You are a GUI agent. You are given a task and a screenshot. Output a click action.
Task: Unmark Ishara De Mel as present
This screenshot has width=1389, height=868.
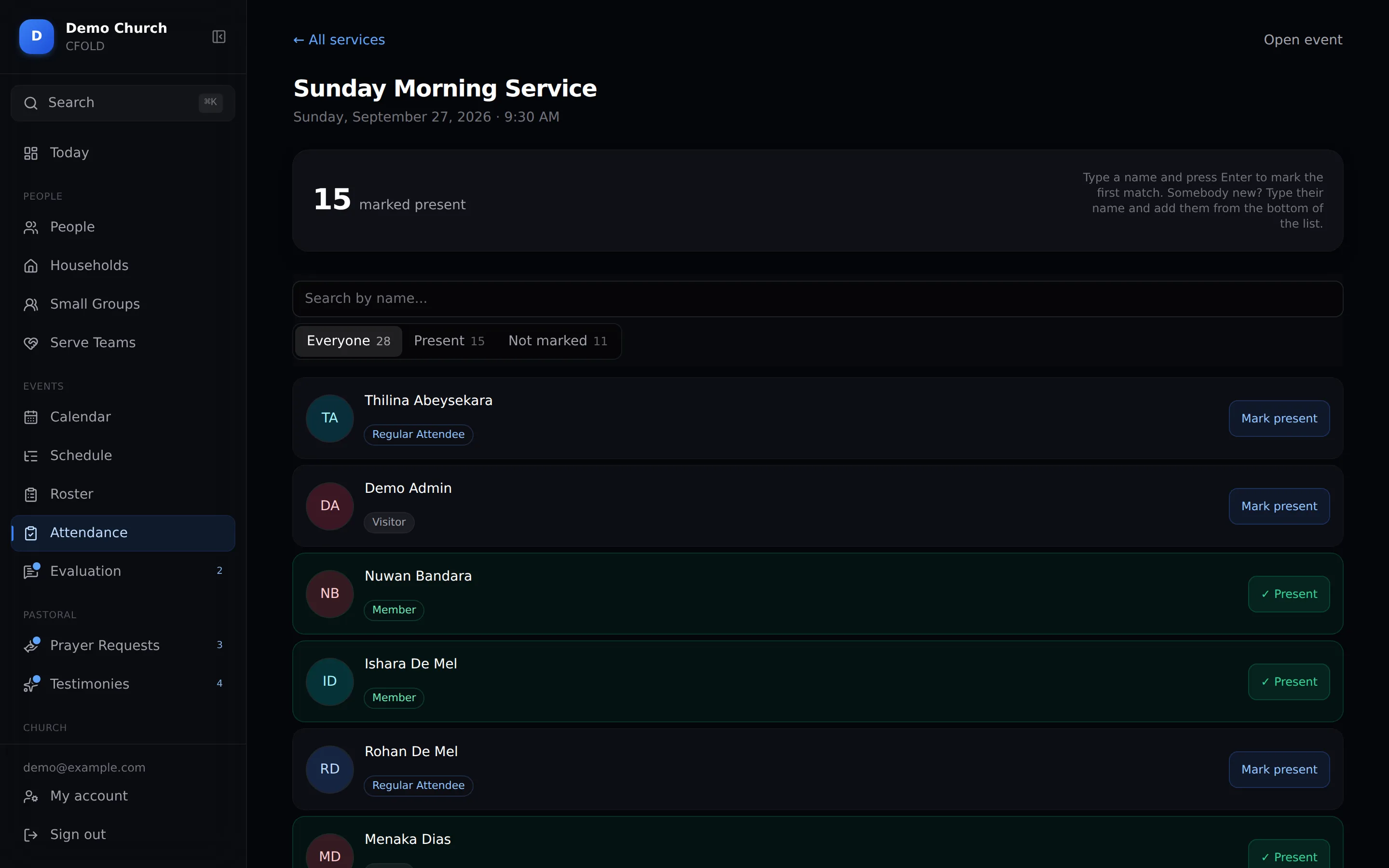point(1289,681)
